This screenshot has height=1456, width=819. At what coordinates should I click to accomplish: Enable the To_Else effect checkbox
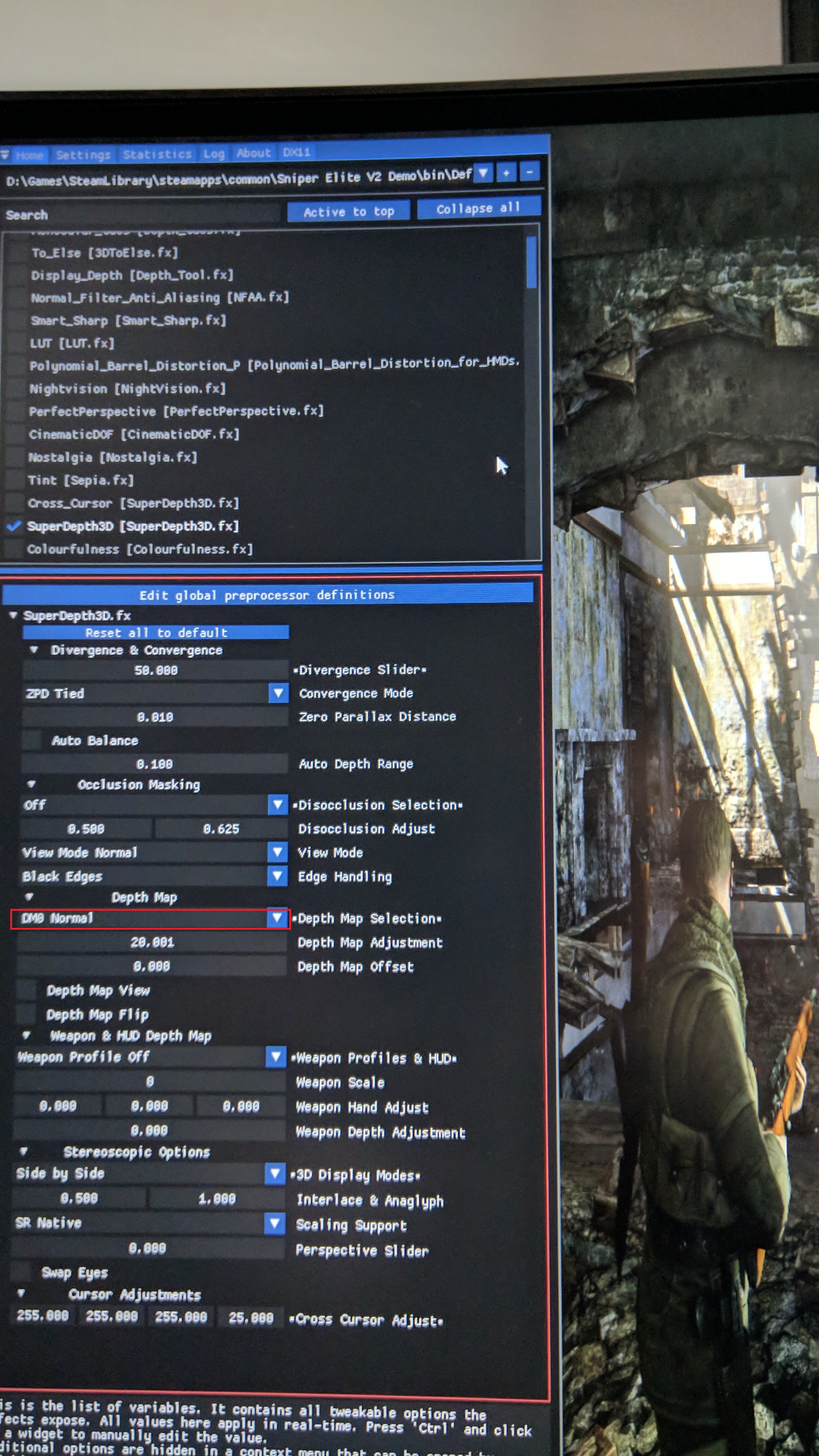[x=17, y=253]
